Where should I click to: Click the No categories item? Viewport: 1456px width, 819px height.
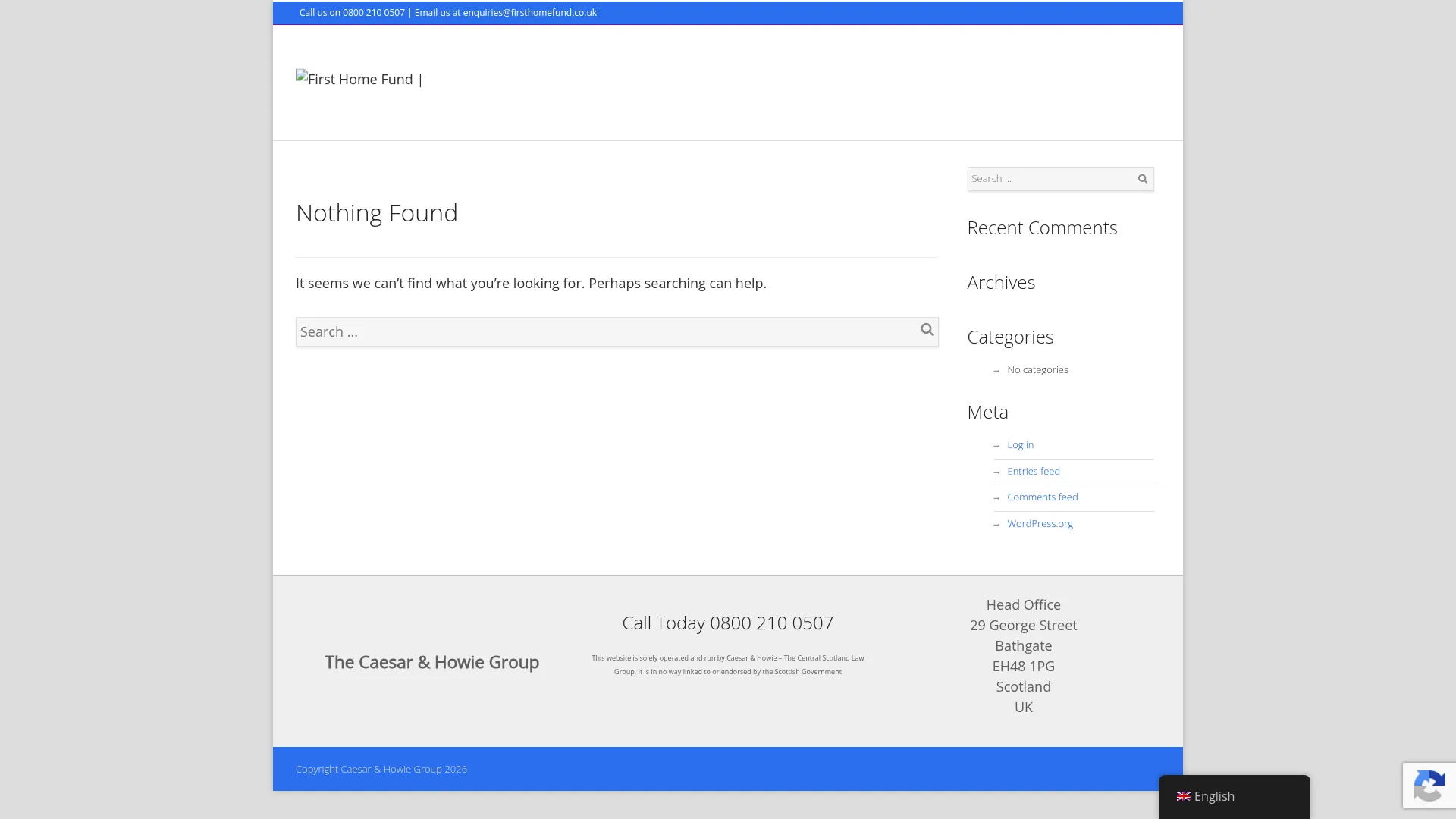(1037, 370)
